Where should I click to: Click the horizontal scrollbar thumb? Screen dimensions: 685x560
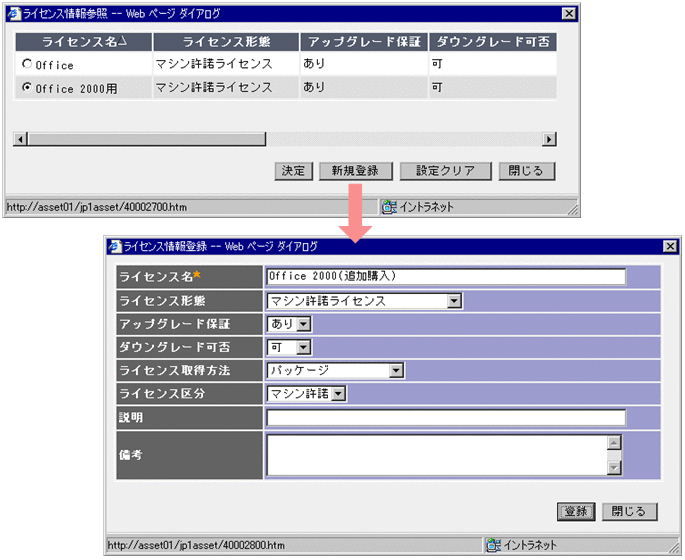146,139
